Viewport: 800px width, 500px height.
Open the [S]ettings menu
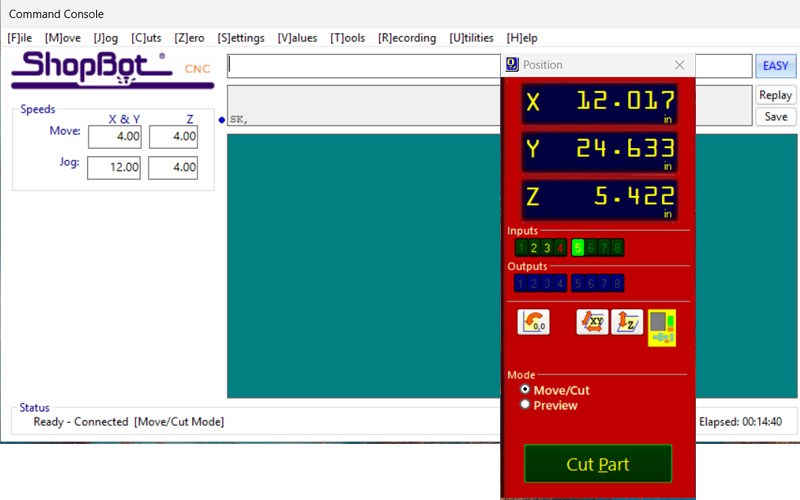[240, 38]
